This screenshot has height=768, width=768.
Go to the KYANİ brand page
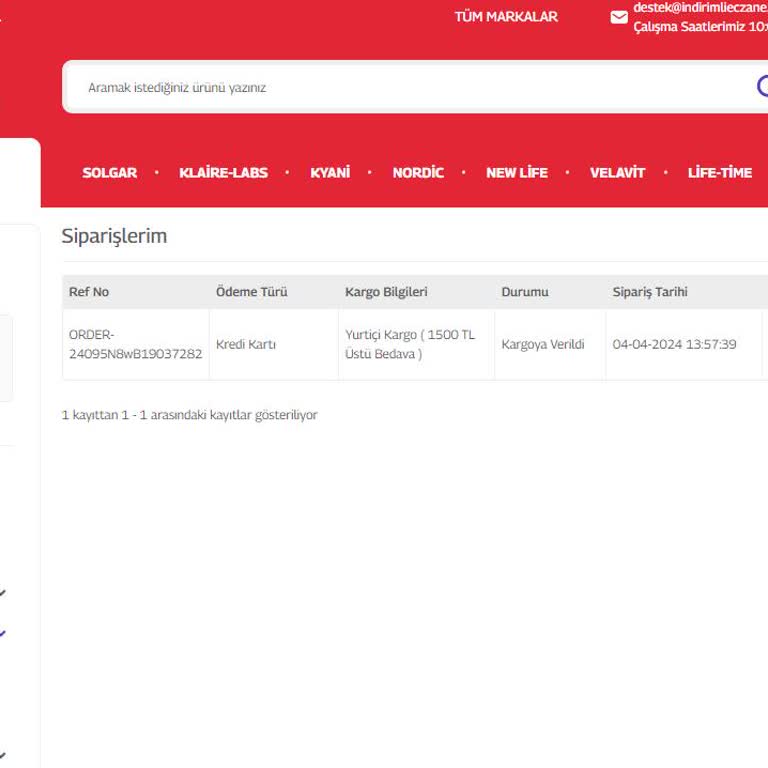click(x=330, y=173)
